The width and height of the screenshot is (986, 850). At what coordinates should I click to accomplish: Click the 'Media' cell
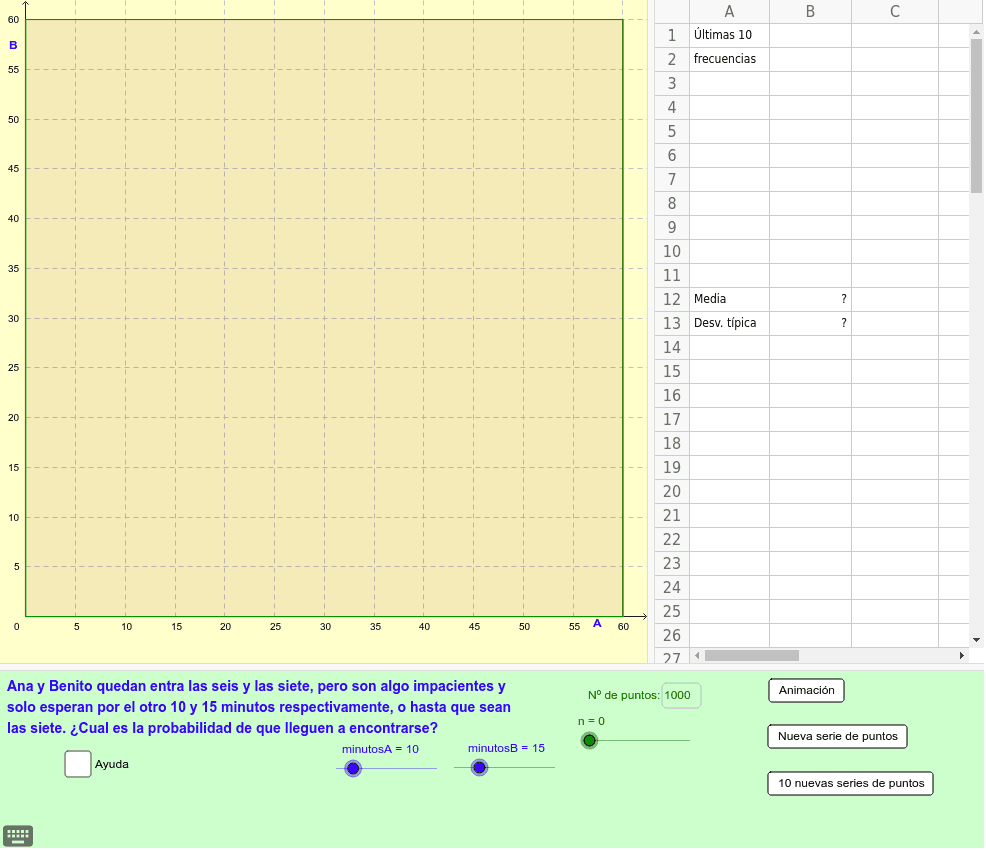coord(729,299)
